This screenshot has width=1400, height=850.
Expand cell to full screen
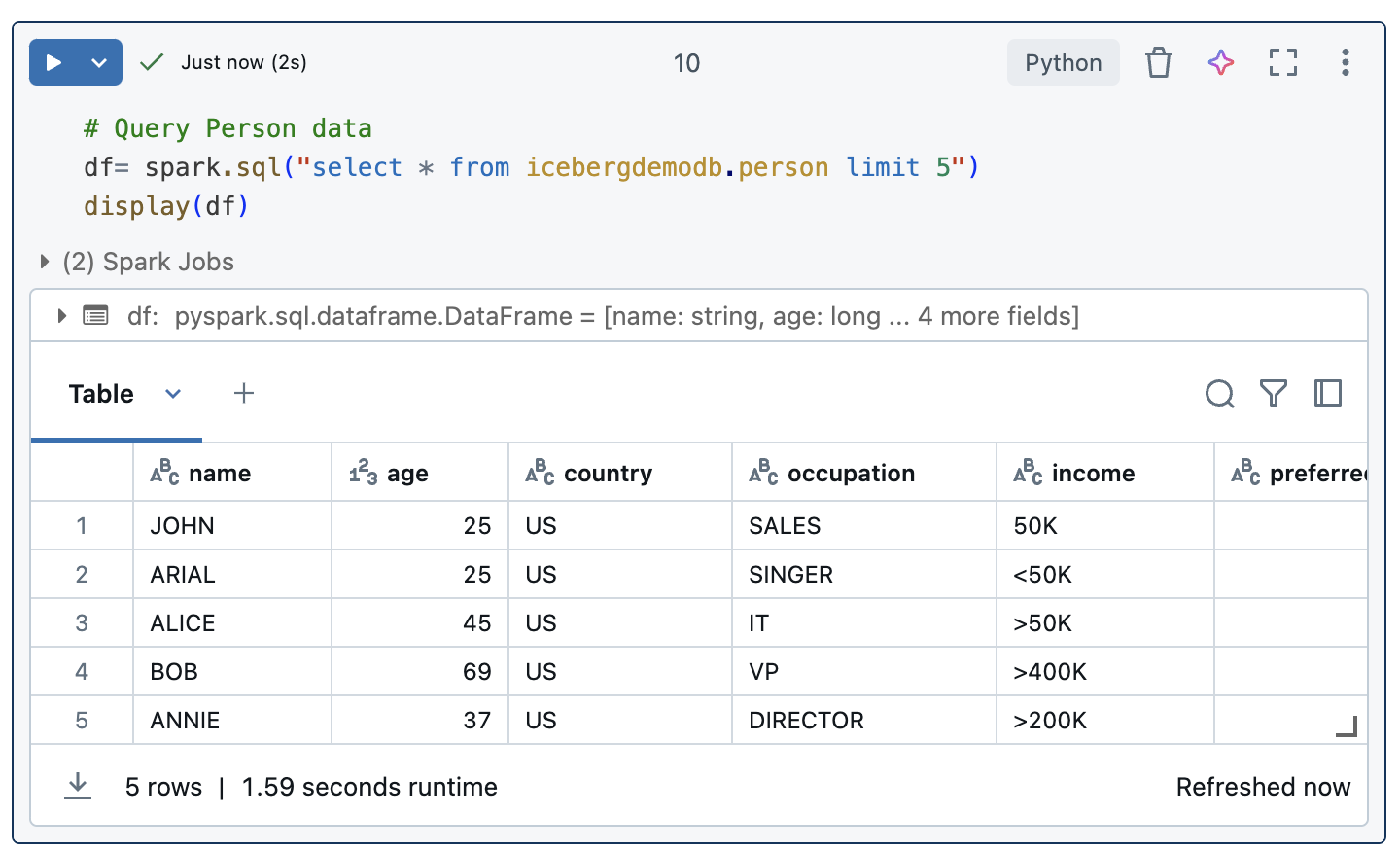pyautogui.click(x=1283, y=63)
